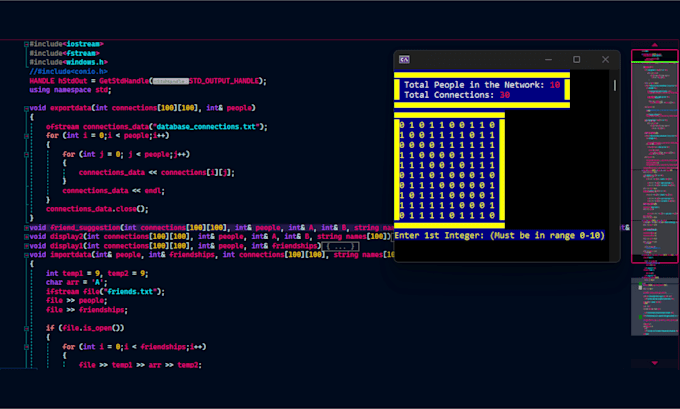Place cursor on '#include<windows.h>' line
Screen dimensions: 680x409
point(69,62)
